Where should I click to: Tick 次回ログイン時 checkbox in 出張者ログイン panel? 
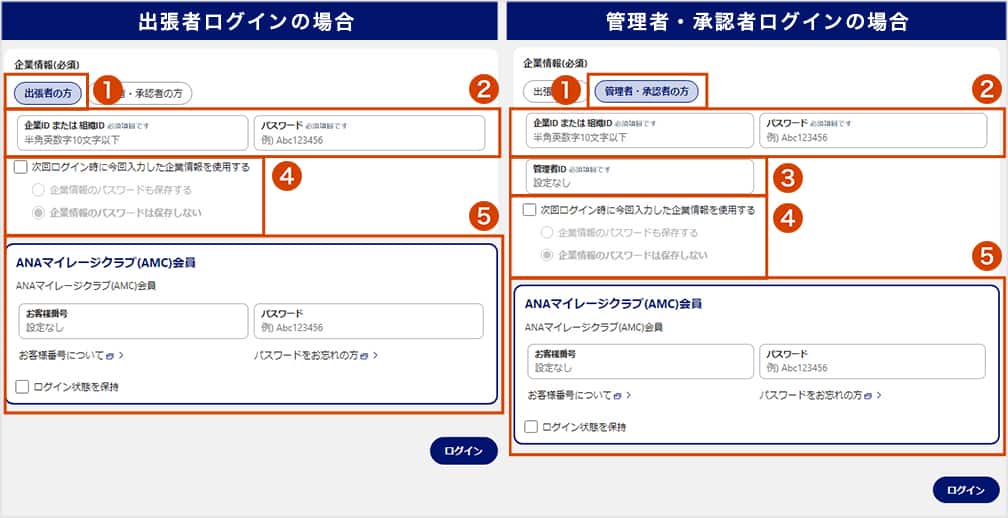(21, 168)
